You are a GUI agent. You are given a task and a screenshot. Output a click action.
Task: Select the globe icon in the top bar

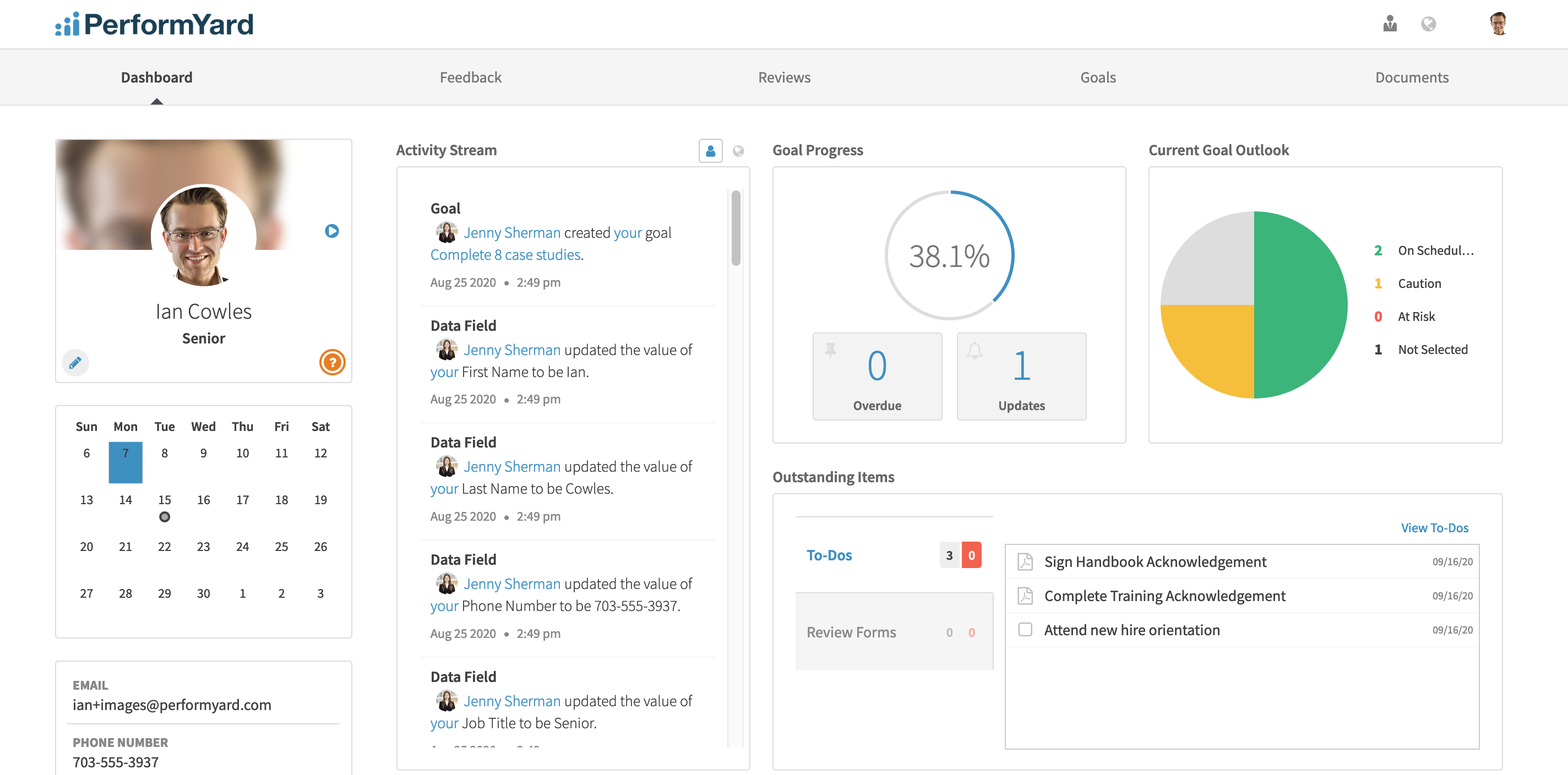pyautogui.click(x=1430, y=24)
